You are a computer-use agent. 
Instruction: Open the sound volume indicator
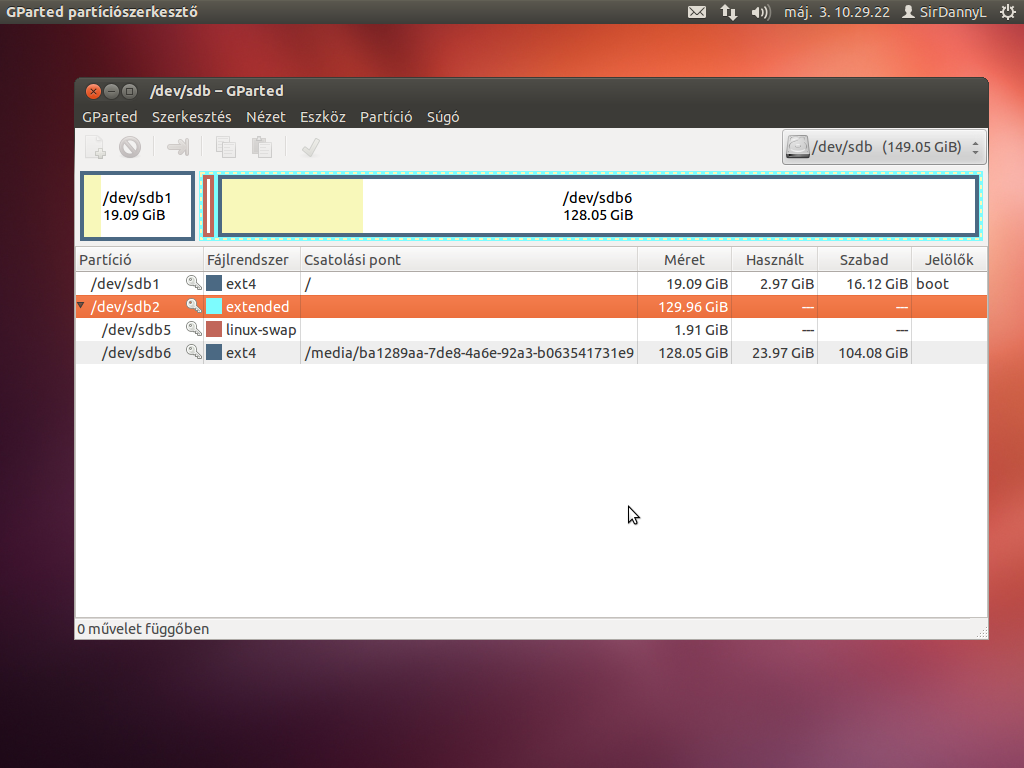click(x=761, y=12)
